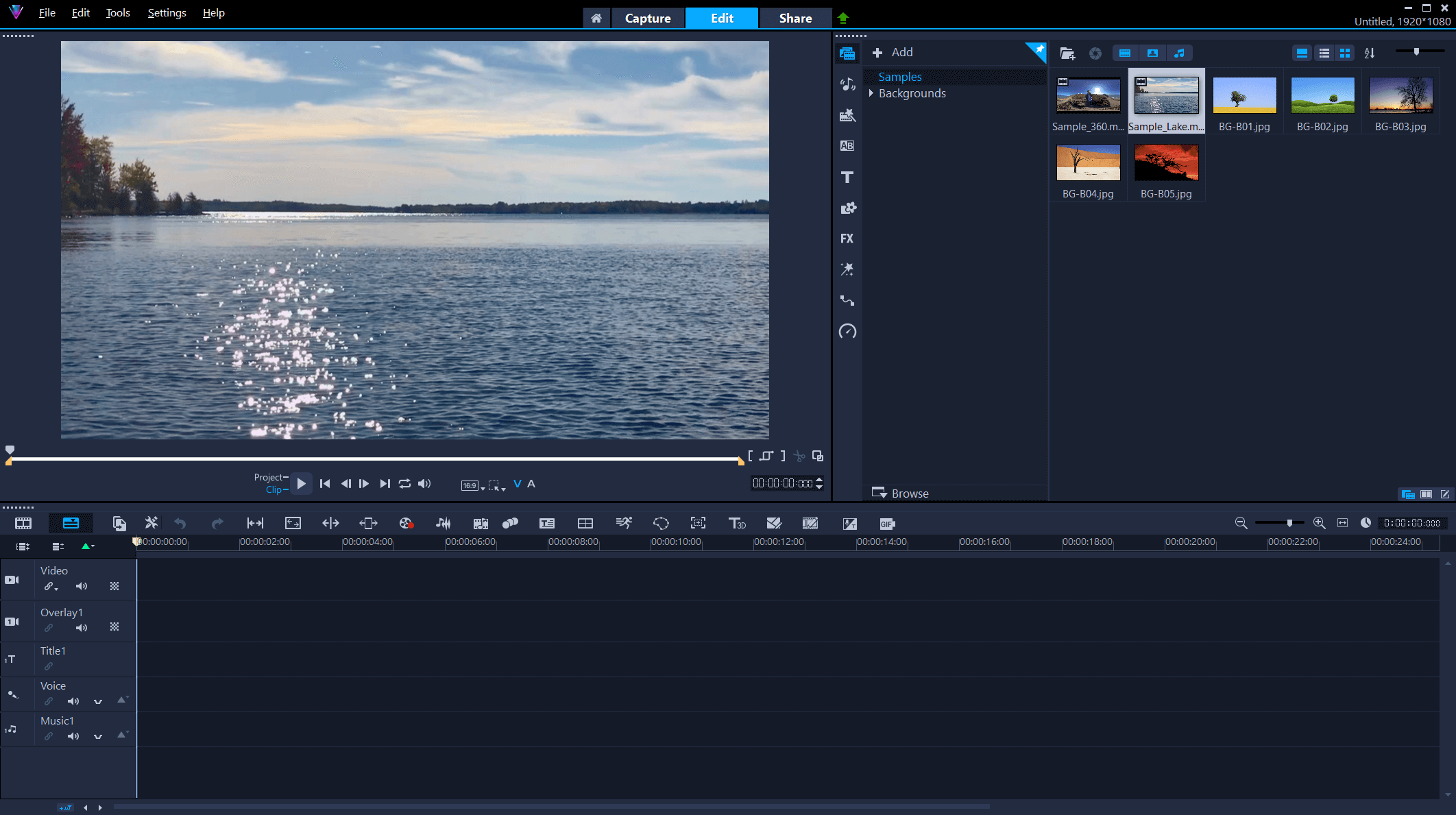Screen dimensions: 1456x815
Task: Open the library sort options dropdown
Action: (x=1369, y=53)
